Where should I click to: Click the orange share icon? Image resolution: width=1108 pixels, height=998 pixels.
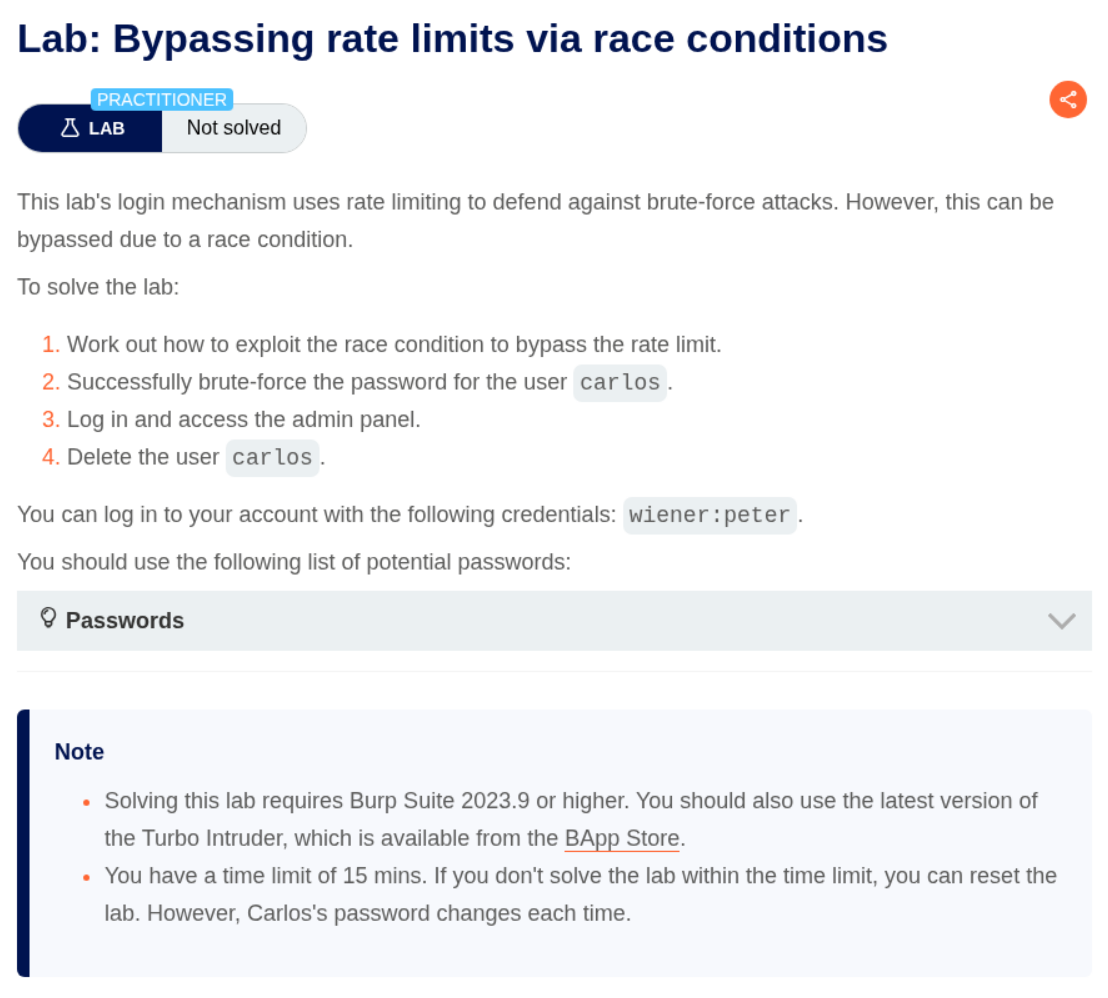pos(1068,99)
